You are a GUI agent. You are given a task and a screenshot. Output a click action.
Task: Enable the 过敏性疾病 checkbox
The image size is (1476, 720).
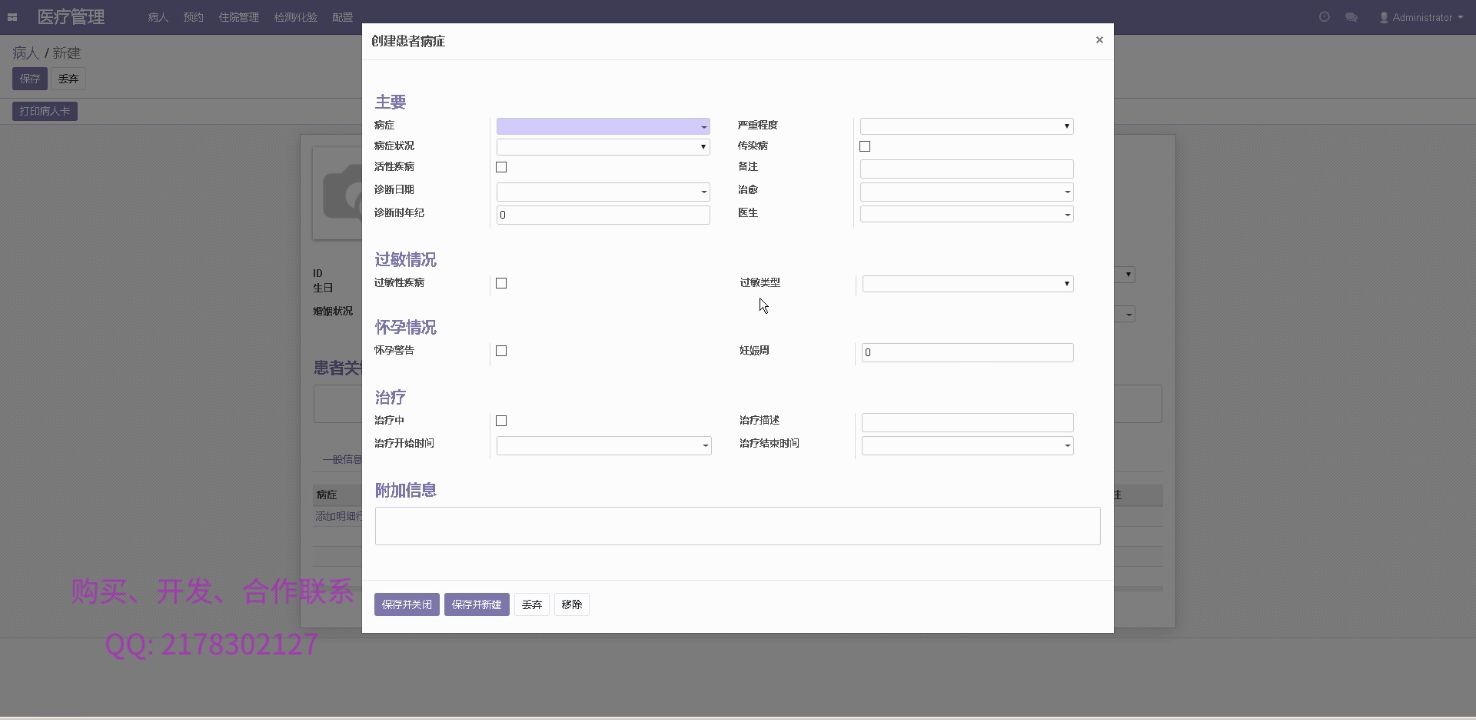pyautogui.click(x=501, y=283)
